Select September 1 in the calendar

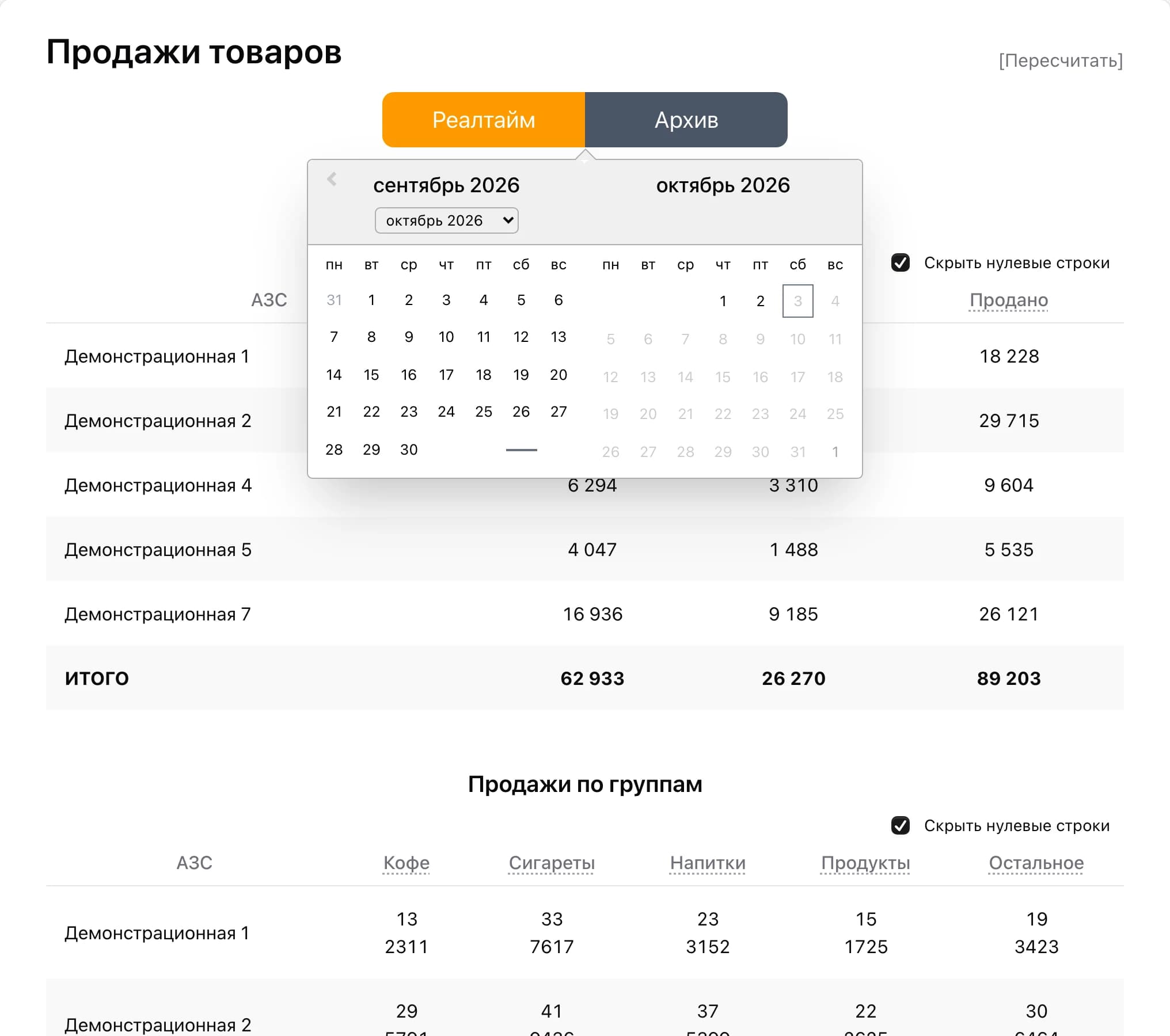(x=371, y=300)
